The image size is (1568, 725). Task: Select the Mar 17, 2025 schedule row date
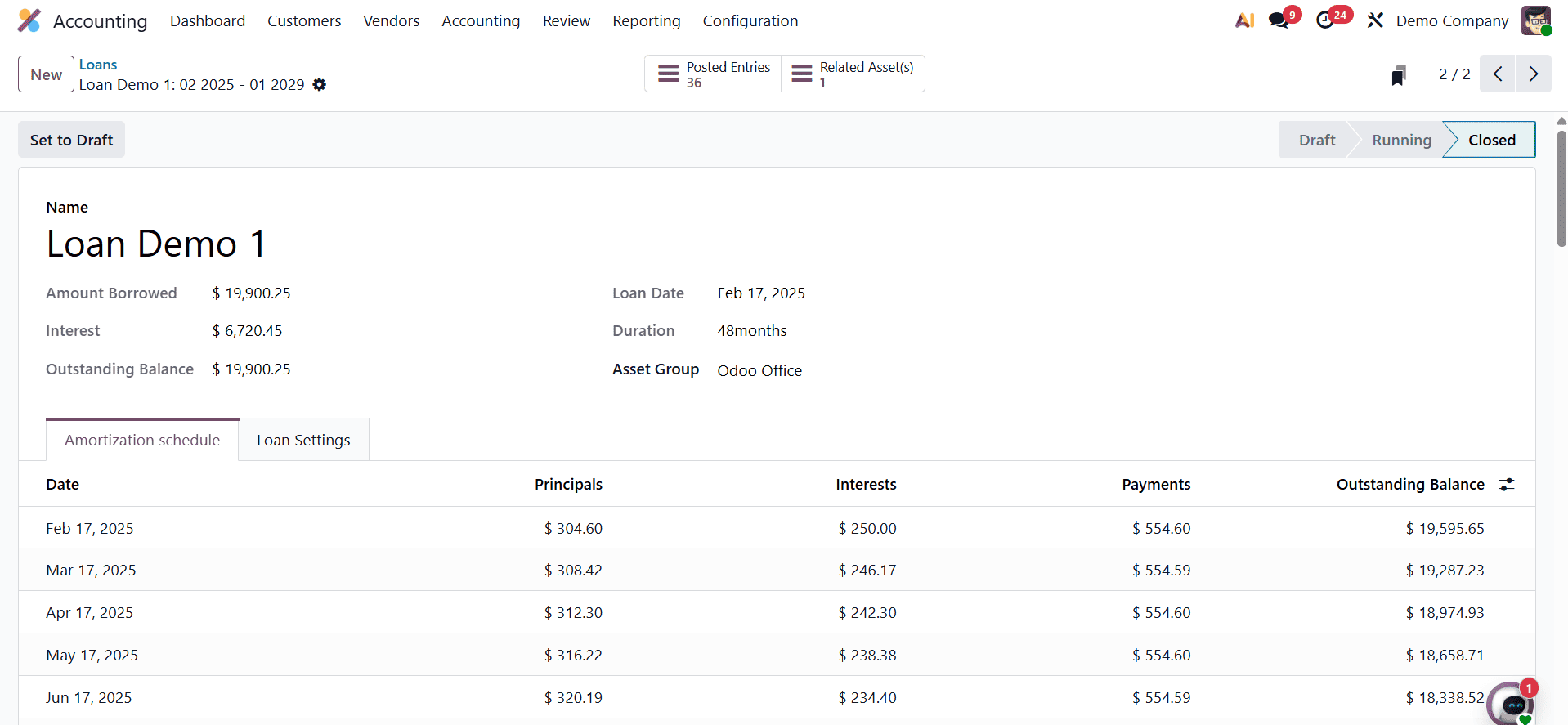click(x=91, y=571)
